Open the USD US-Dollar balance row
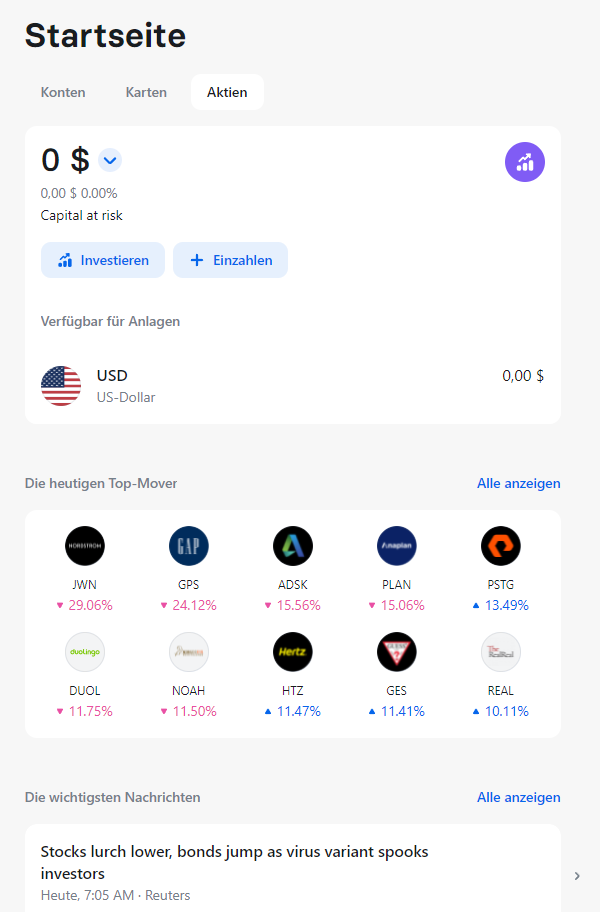 coord(292,386)
